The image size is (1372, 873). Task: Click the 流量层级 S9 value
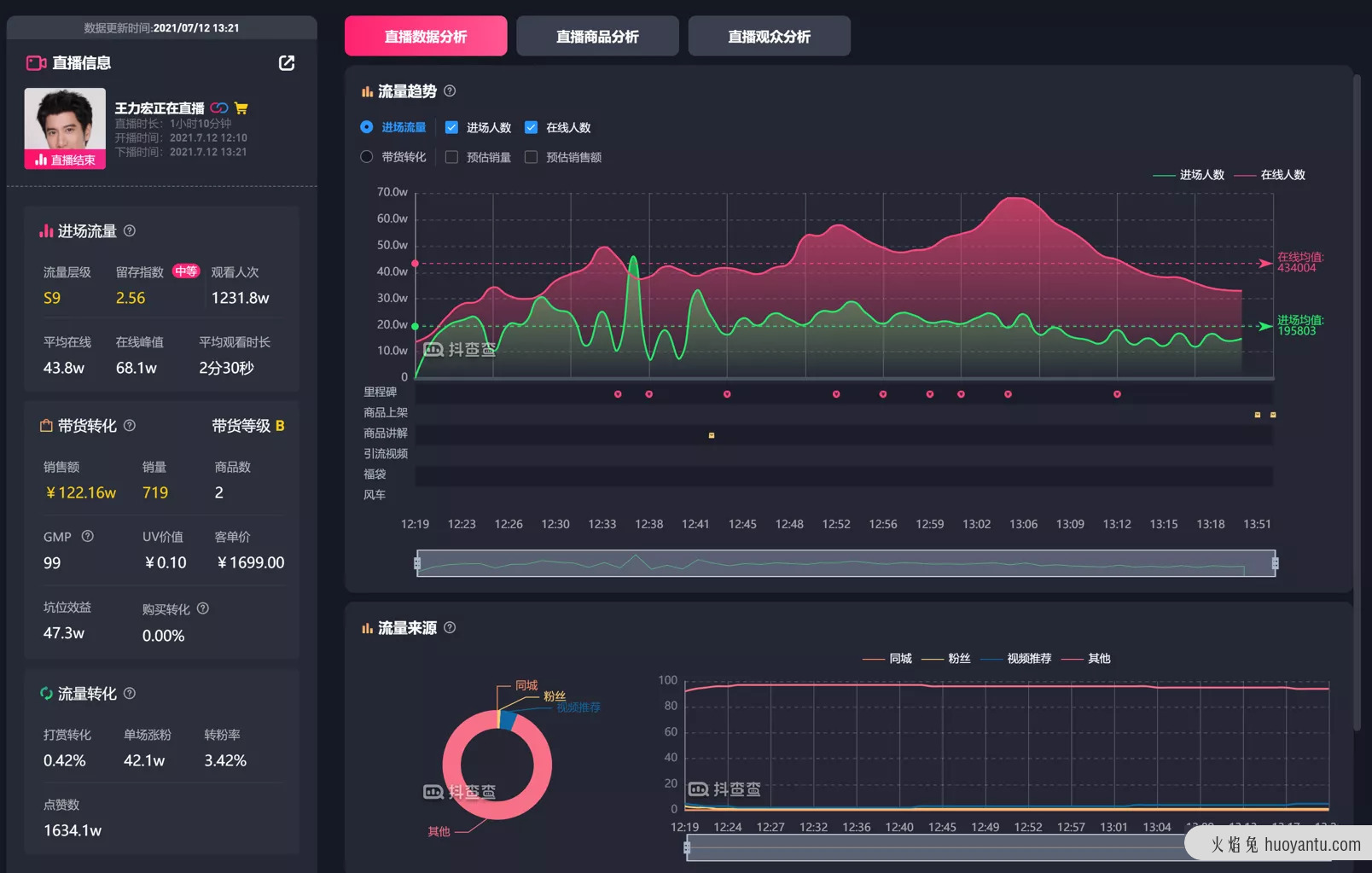(x=52, y=298)
